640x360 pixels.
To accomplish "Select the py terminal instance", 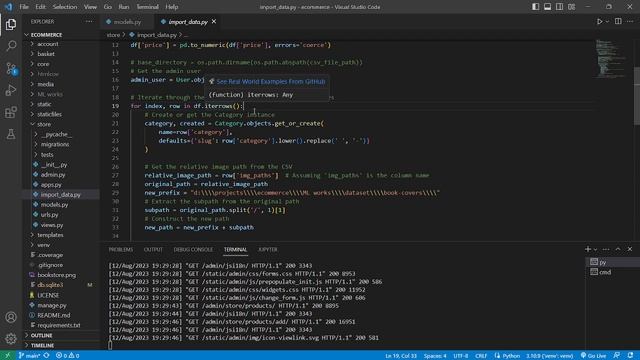I will [613, 262].
